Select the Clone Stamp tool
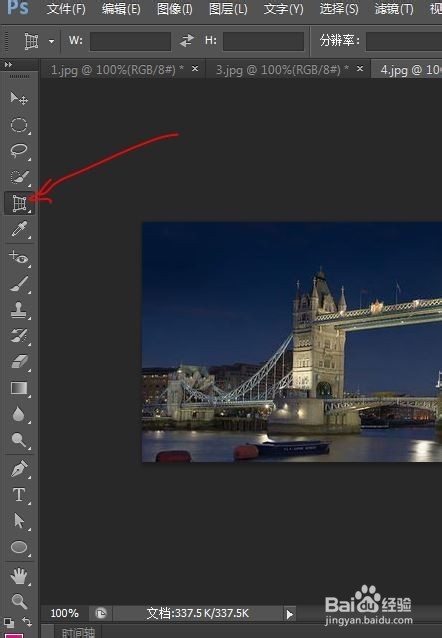This screenshot has width=442, height=638. point(19,310)
